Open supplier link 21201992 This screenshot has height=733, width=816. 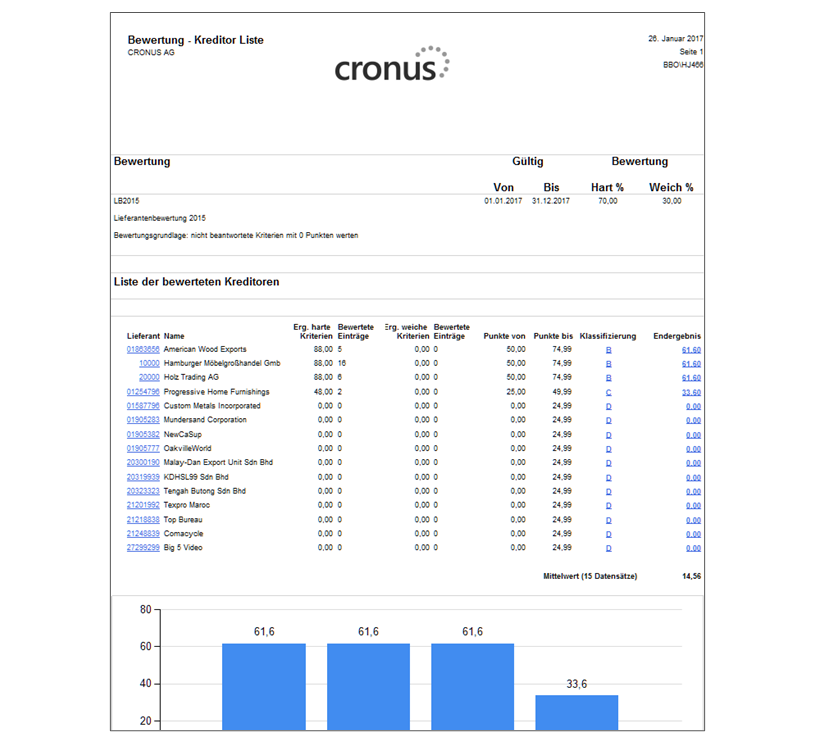(143, 506)
